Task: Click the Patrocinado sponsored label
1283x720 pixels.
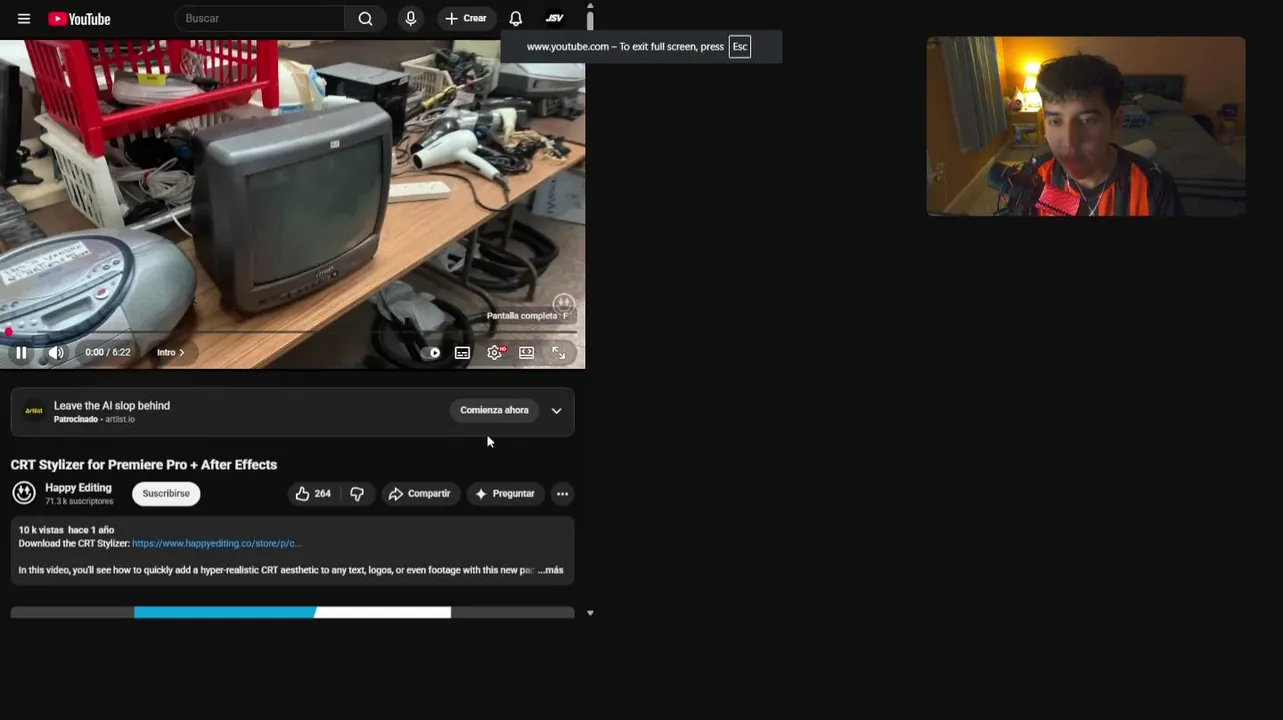Action: 76,419
